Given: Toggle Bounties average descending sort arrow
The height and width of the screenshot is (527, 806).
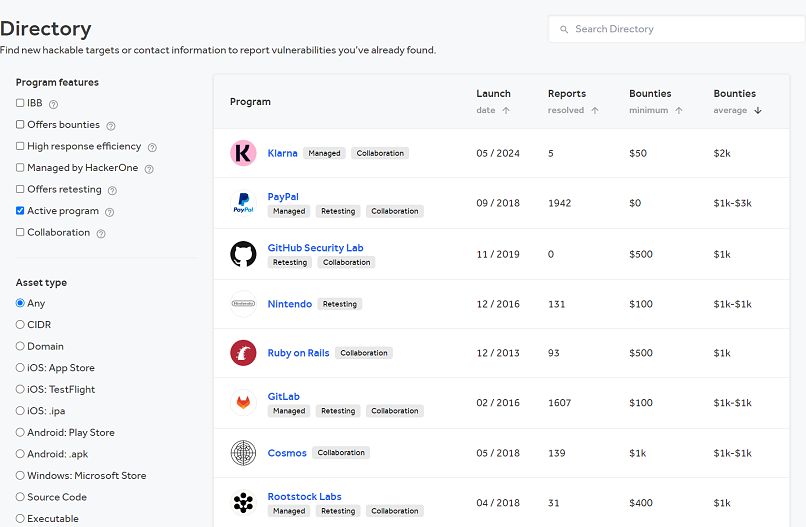Looking at the screenshot, I should point(758,111).
